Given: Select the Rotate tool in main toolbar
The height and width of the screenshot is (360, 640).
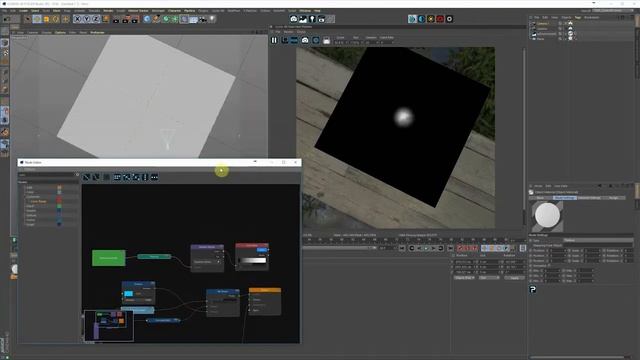Looking at the screenshot, I should [56, 19].
